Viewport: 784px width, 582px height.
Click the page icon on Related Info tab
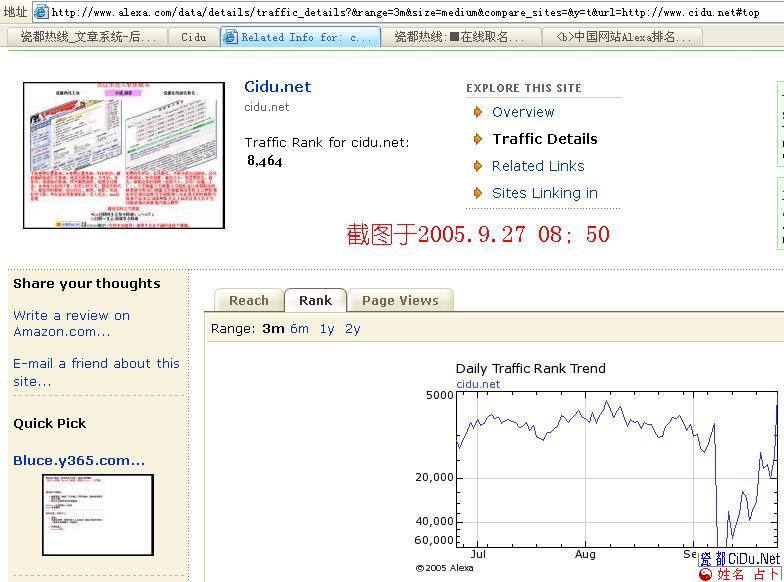[230, 37]
